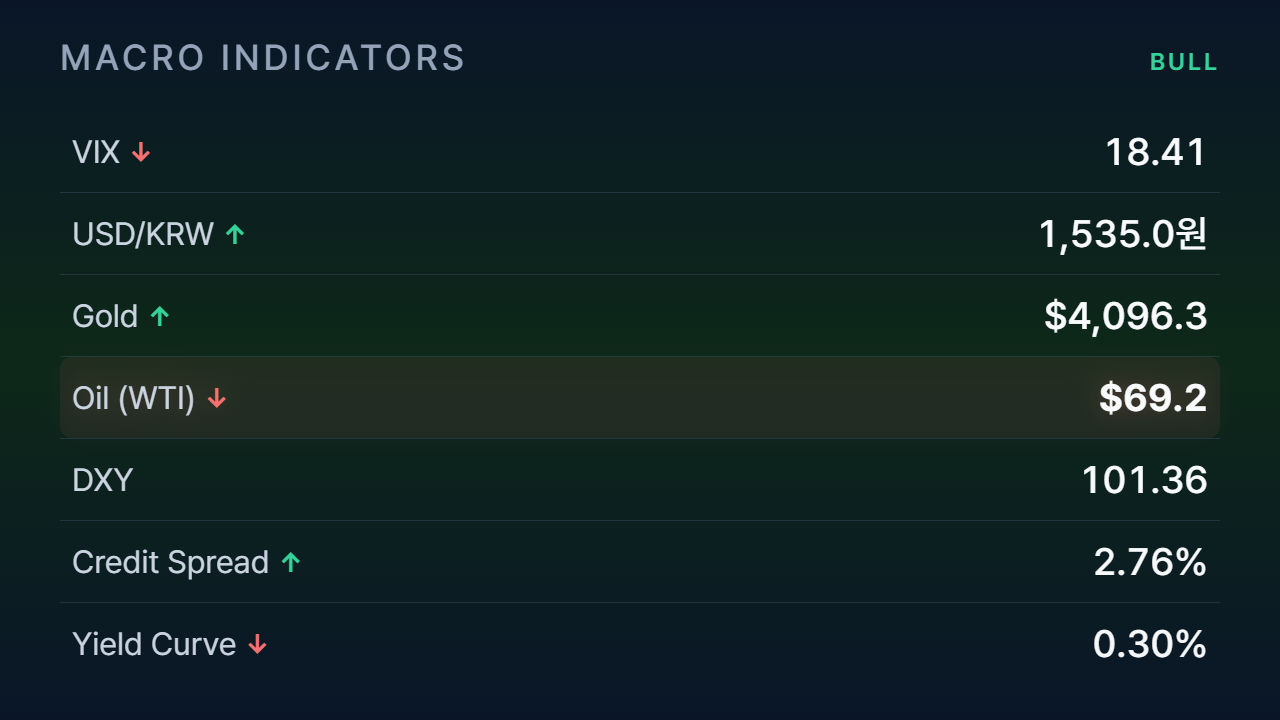Select the DXY indicator label

(102, 480)
